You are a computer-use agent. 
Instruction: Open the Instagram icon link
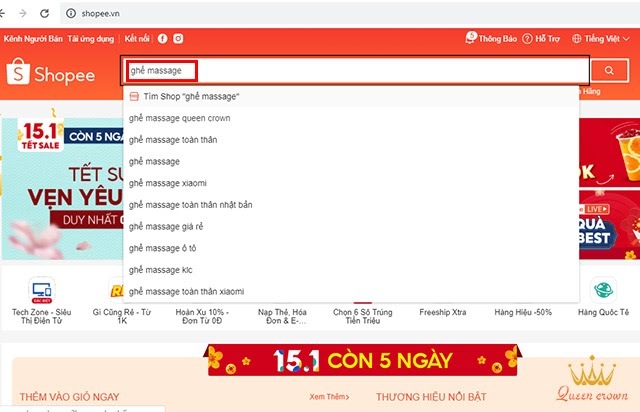[178, 38]
